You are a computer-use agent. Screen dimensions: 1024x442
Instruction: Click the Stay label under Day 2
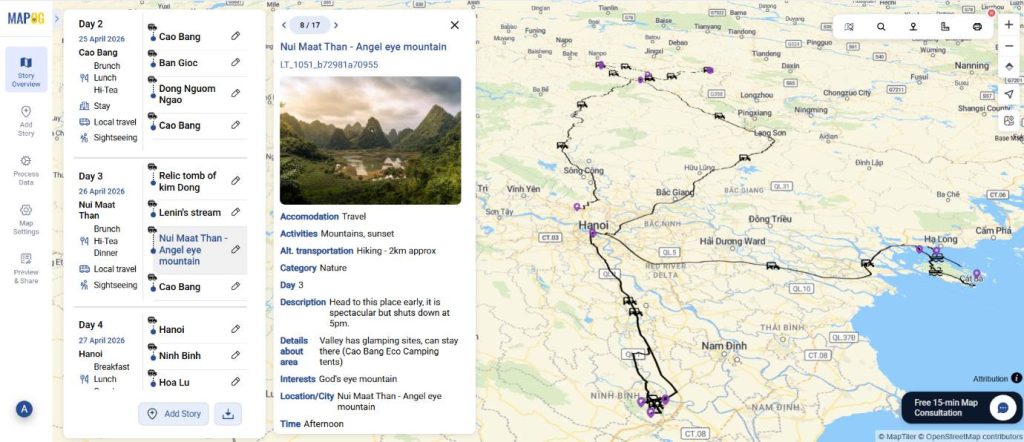pos(102,106)
